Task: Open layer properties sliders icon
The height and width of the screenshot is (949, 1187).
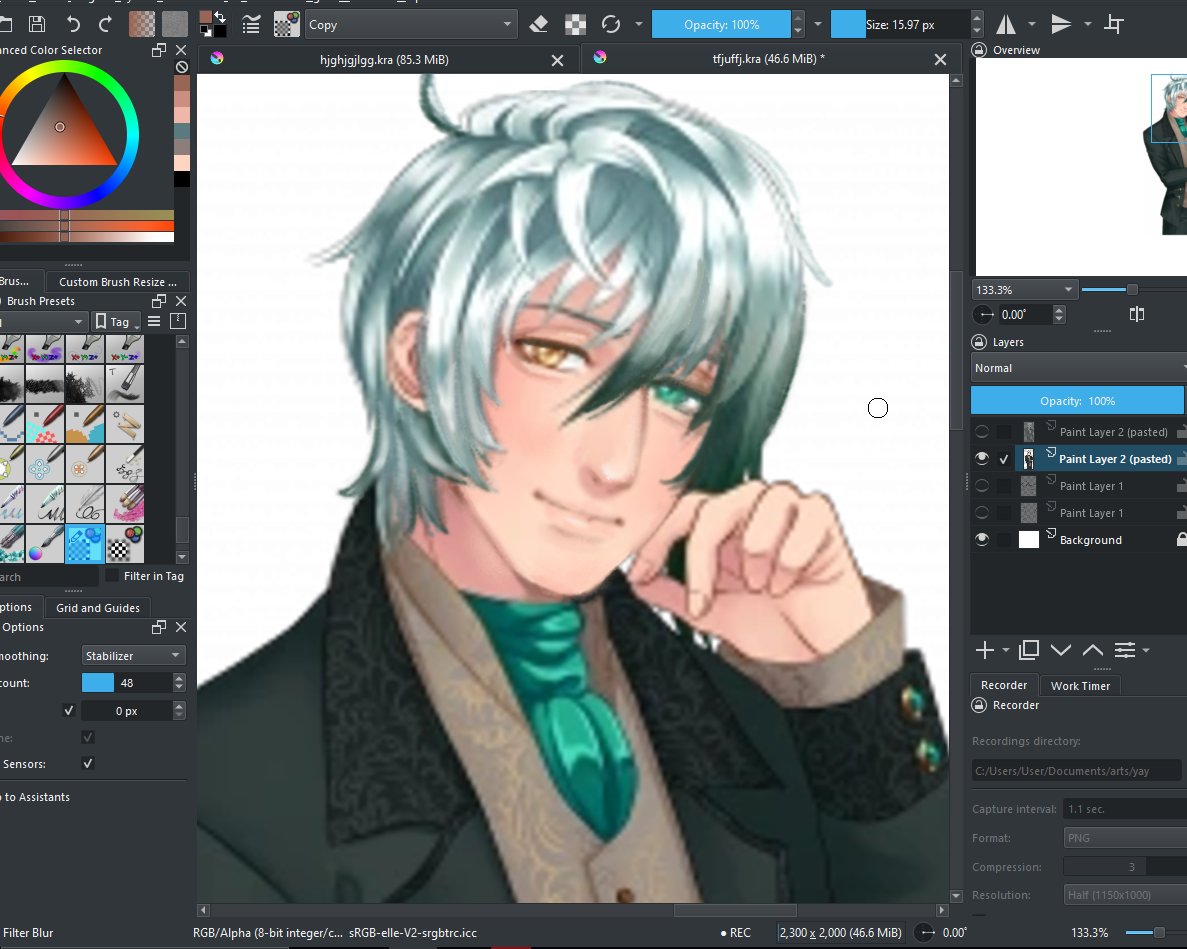Action: pyautogui.click(x=1125, y=650)
